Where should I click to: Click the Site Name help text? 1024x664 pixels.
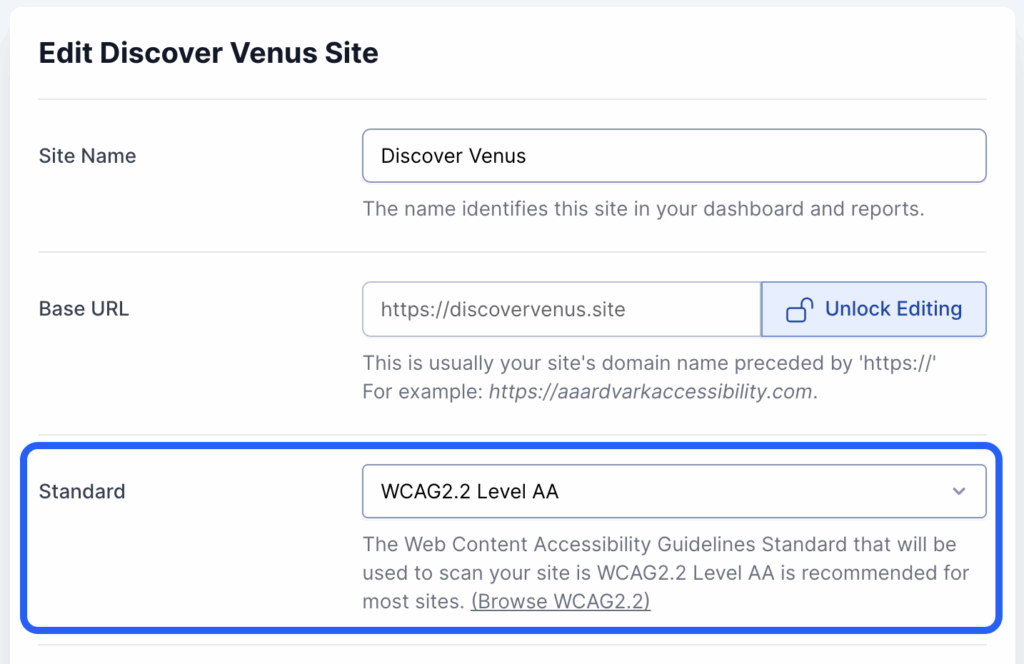(642, 209)
